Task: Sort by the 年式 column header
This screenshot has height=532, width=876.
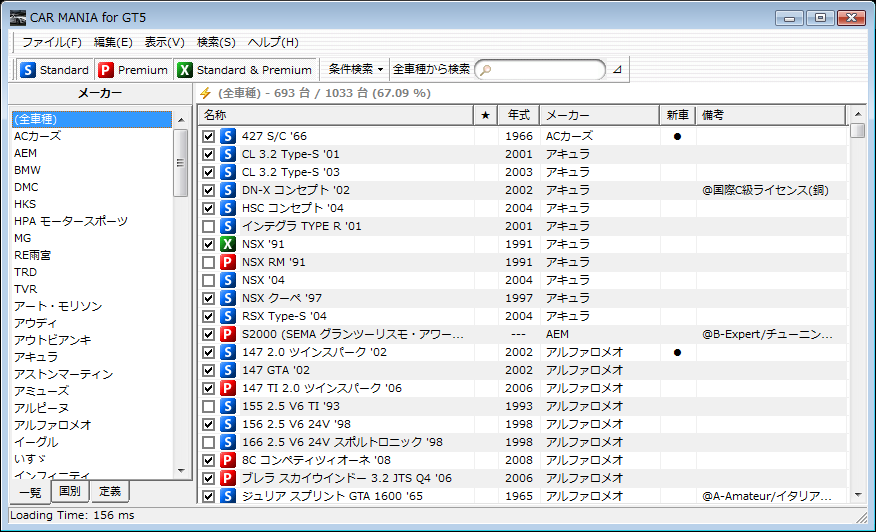Action: coord(518,115)
